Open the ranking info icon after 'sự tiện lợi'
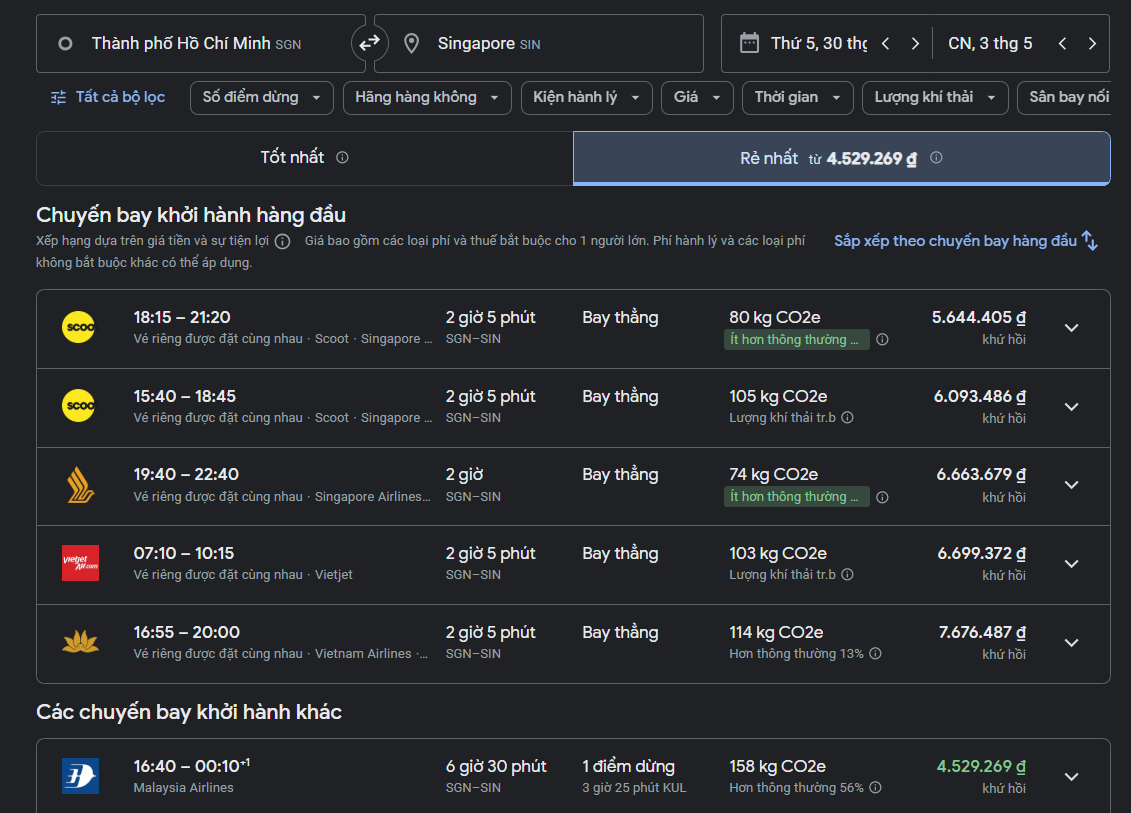This screenshot has height=813, width=1131. coord(283,241)
